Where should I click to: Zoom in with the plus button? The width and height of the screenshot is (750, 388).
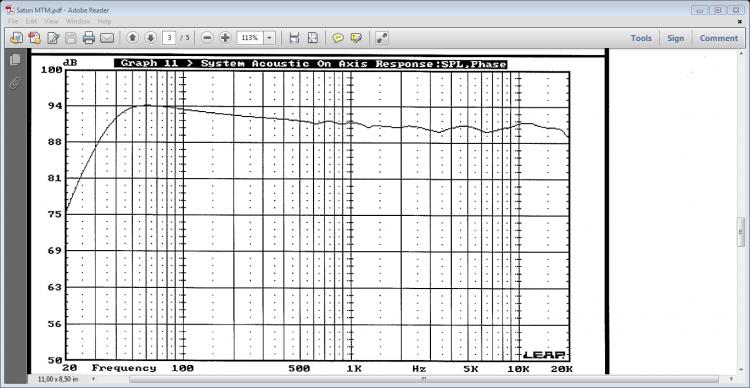225,37
